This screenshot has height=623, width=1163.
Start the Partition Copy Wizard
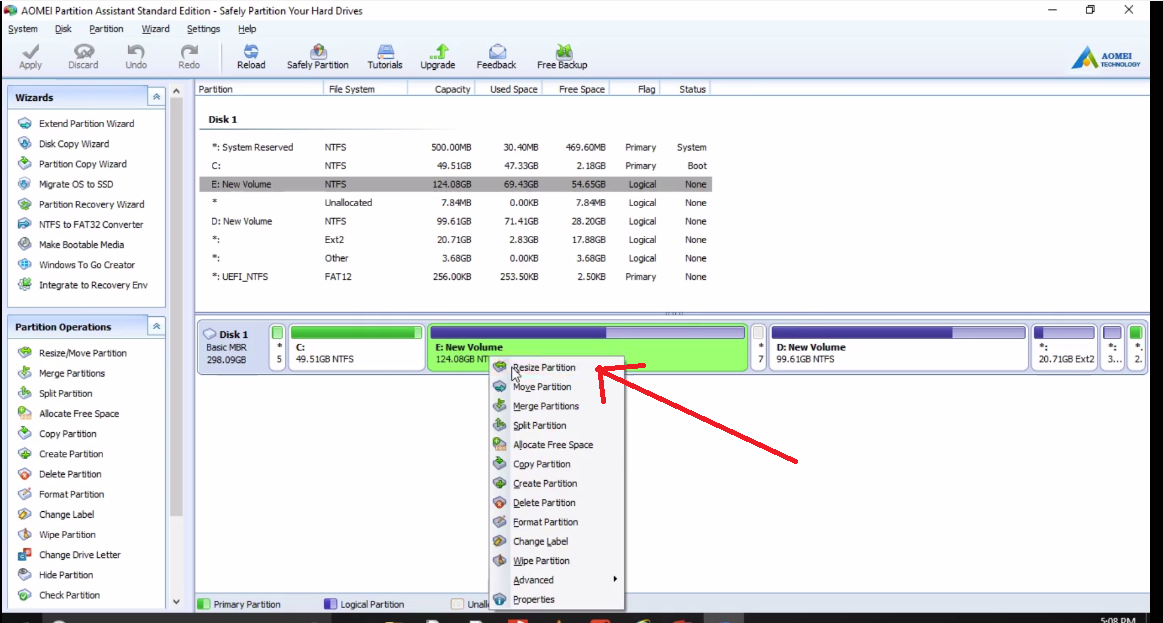click(x=82, y=164)
